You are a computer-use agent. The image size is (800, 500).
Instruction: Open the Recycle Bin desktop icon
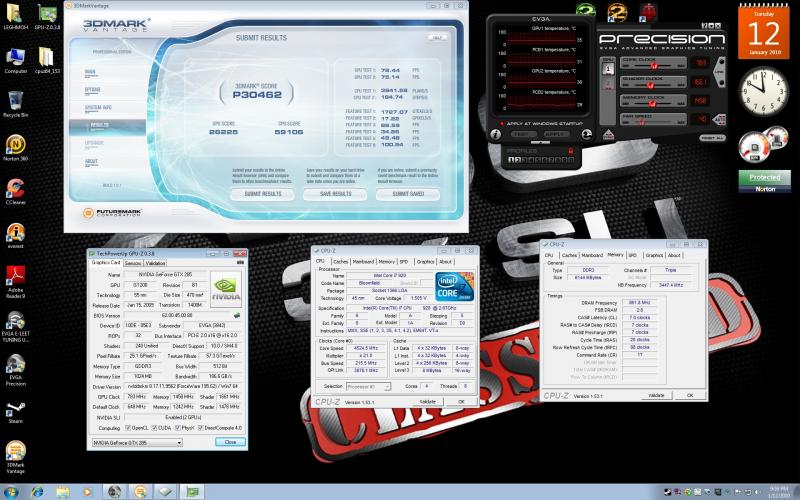pos(15,104)
